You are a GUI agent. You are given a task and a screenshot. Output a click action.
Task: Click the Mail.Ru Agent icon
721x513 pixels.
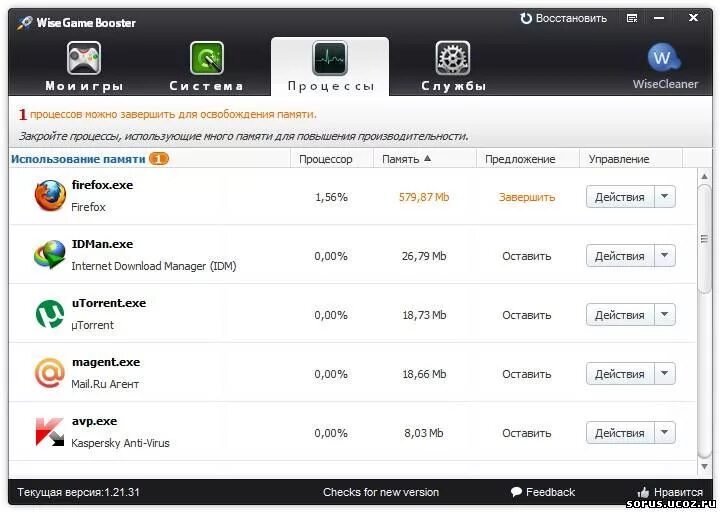point(49,373)
